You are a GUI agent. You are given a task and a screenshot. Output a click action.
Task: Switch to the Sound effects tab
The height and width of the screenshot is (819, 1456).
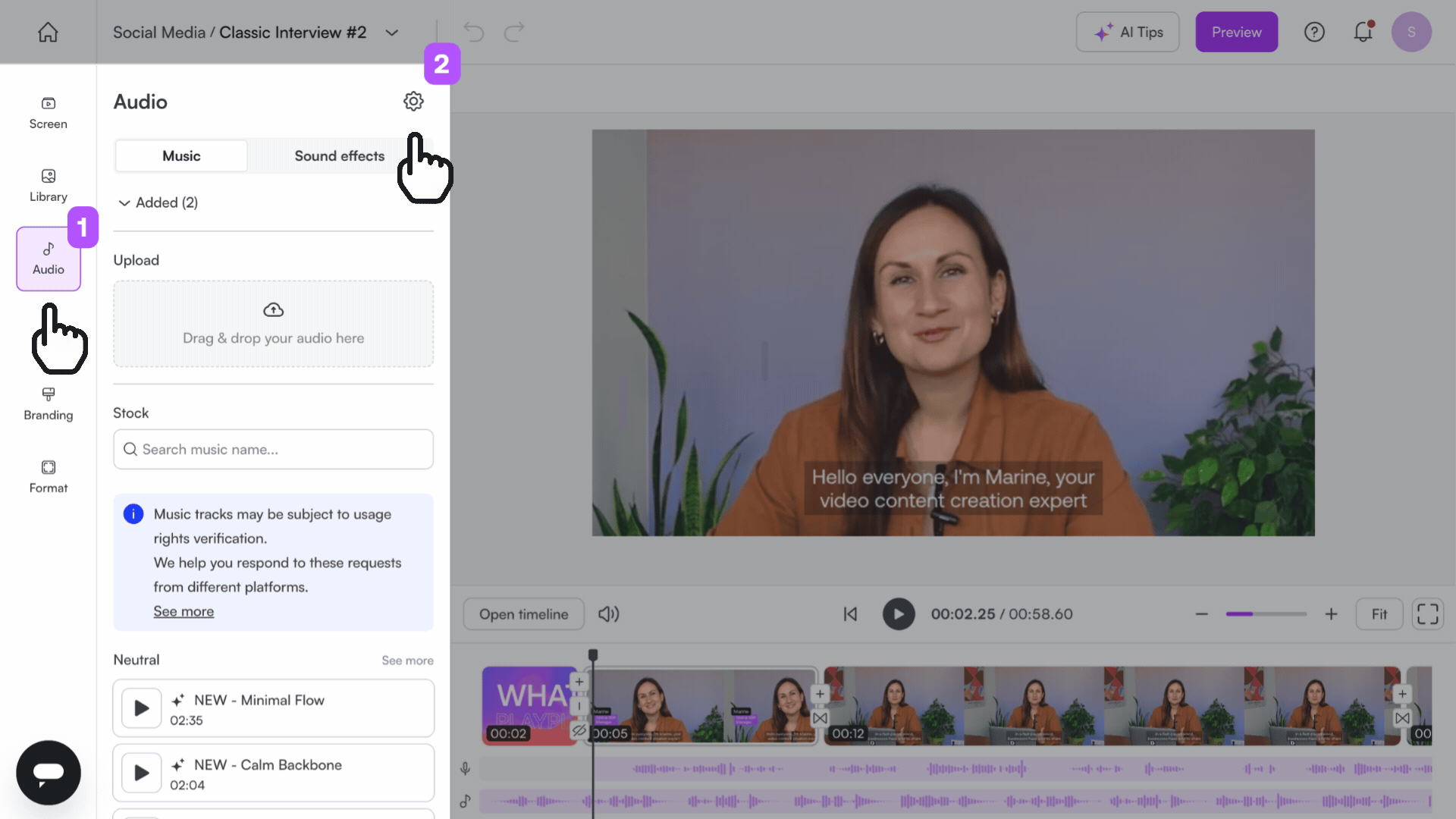pyautogui.click(x=339, y=155)
